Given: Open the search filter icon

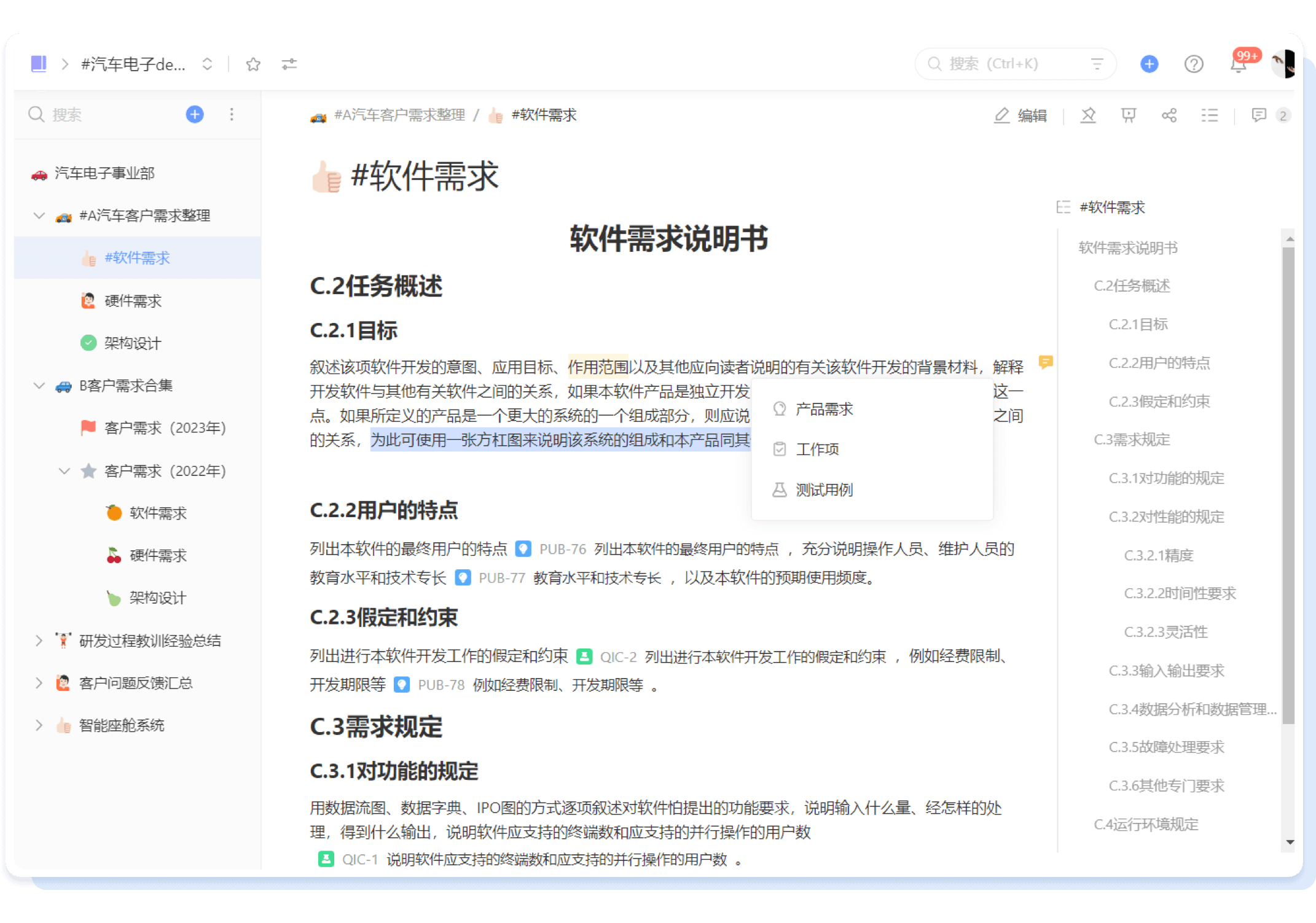Looking at the screenshot, I should [x=1097, y=64].
